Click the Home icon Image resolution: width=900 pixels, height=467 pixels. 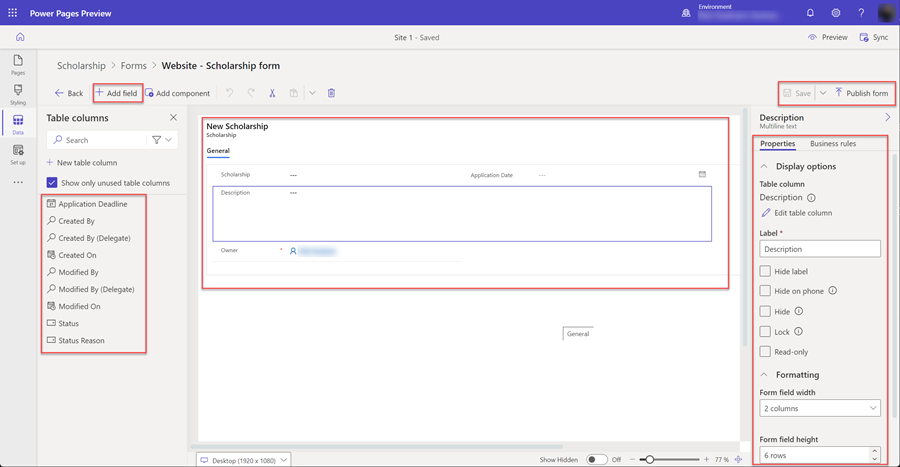point(20,37)
